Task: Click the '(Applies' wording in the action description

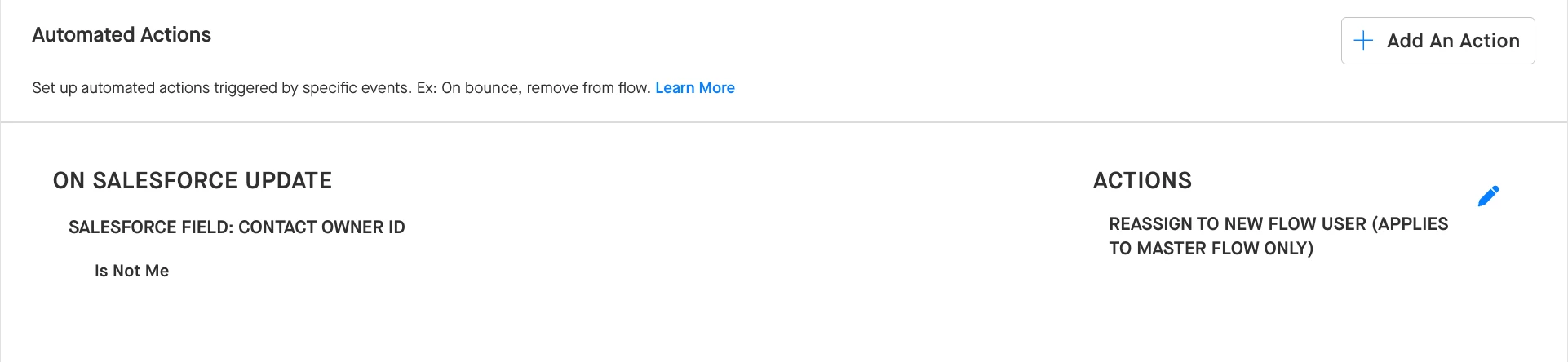Action: tap(1410, 224)
